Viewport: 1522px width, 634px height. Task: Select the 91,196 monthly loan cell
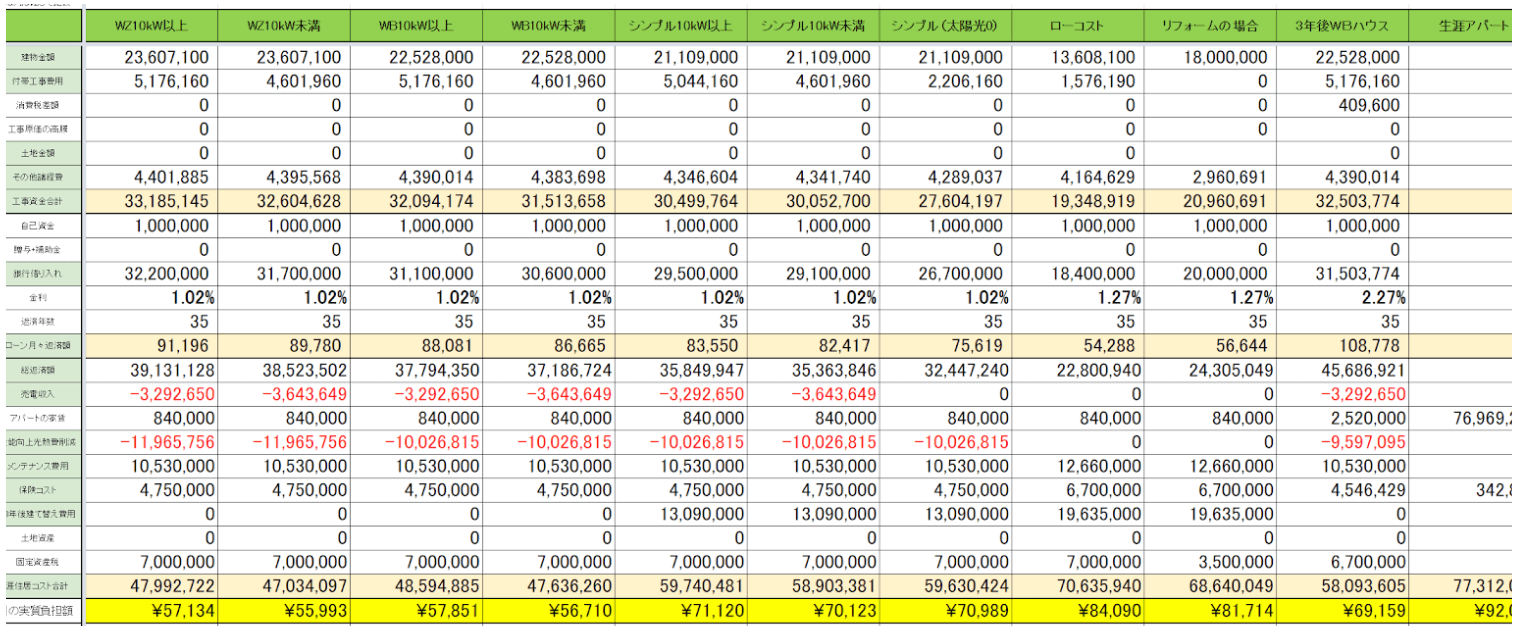tap(149, 345)
